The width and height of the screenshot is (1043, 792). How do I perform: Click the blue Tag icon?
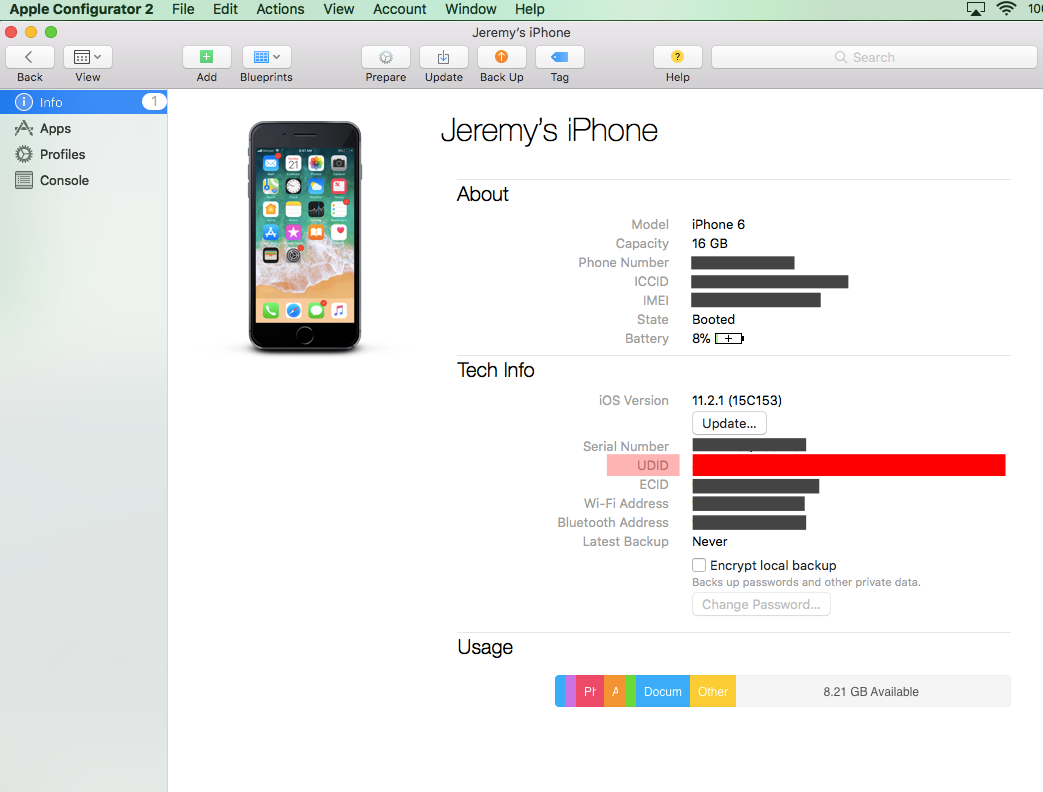pos(559,57)
